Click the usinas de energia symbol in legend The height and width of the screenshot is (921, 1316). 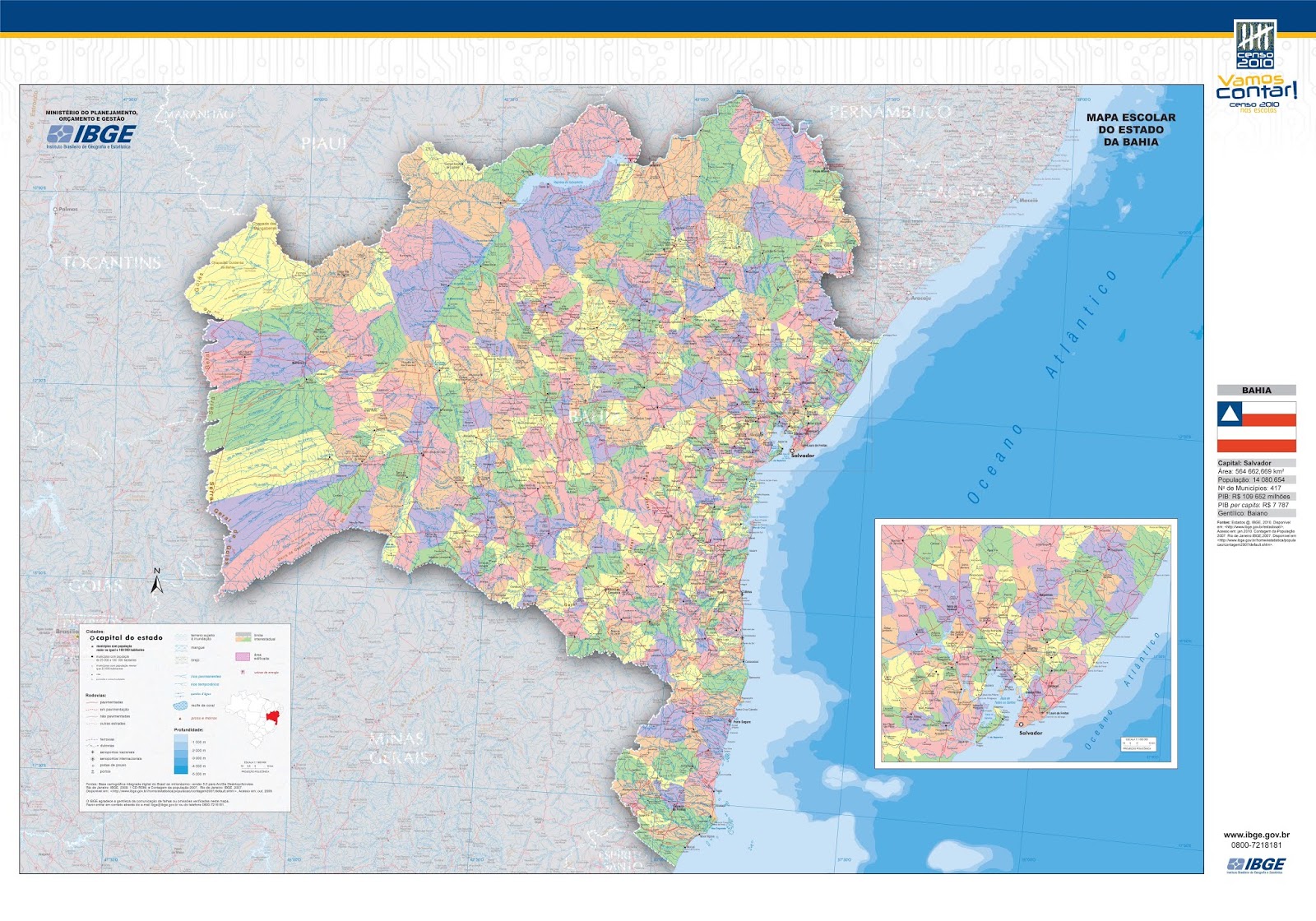(243, 672)
